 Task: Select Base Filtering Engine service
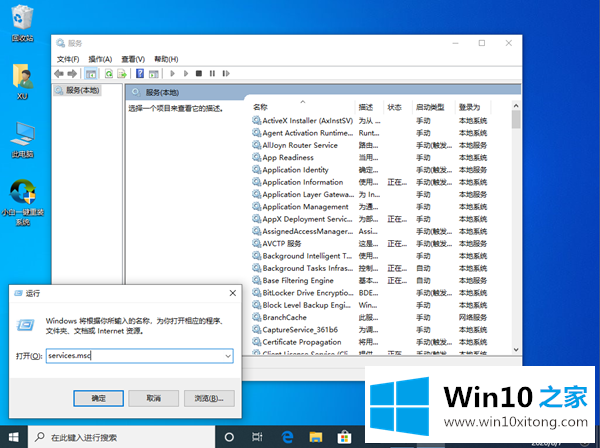point(370,280)
